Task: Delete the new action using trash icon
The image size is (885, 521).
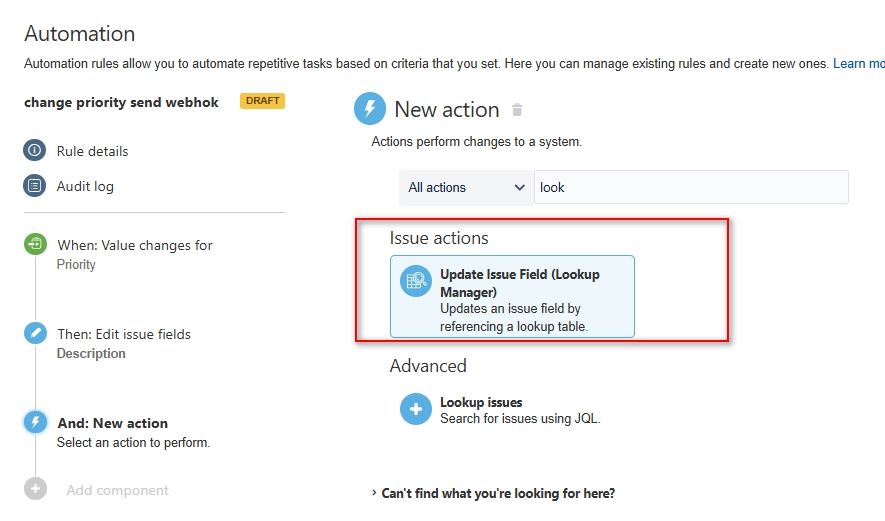Action: click(516, 110)
